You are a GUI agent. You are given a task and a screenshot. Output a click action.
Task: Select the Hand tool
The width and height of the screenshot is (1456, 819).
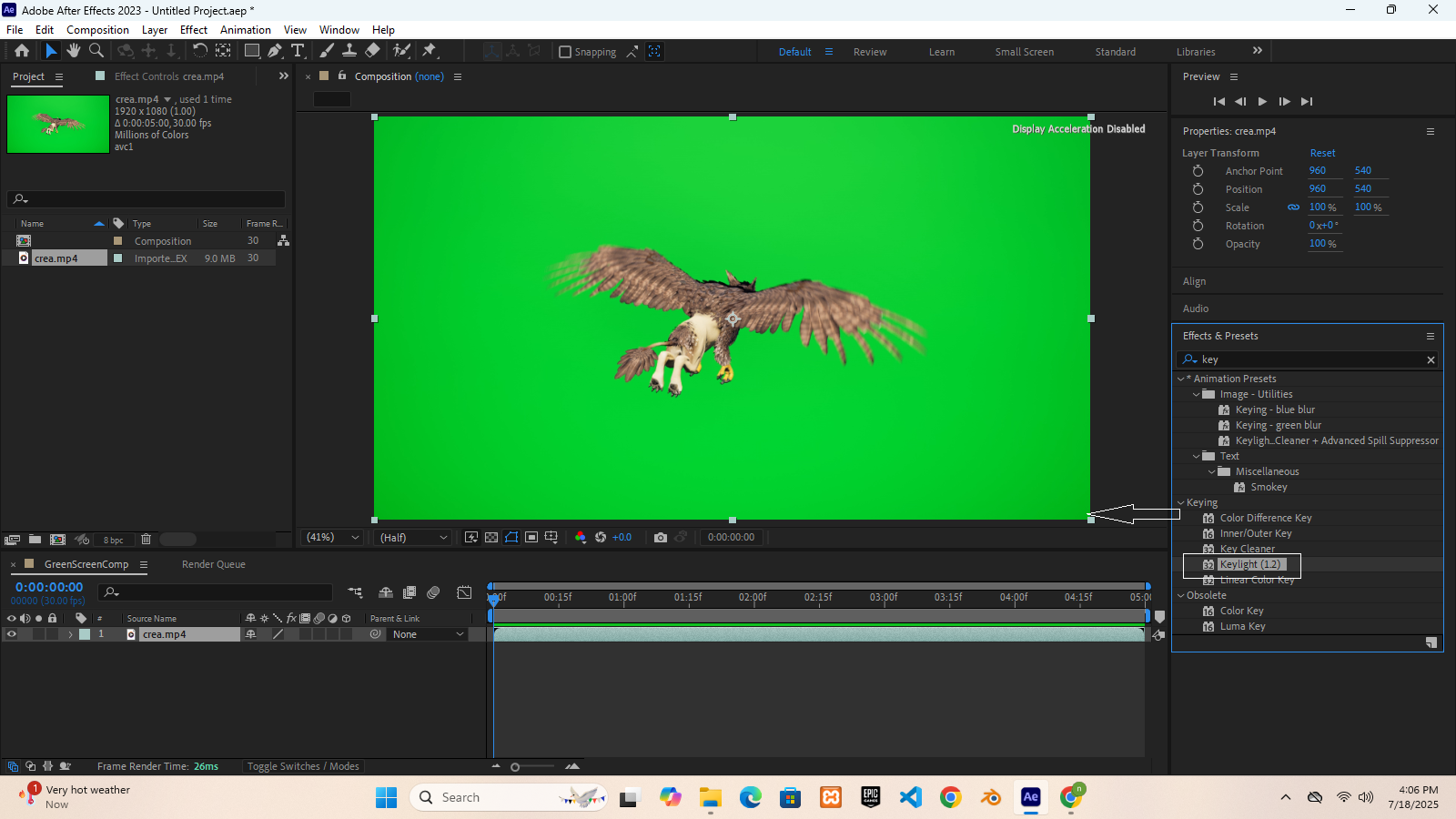[x=74, y=51]
